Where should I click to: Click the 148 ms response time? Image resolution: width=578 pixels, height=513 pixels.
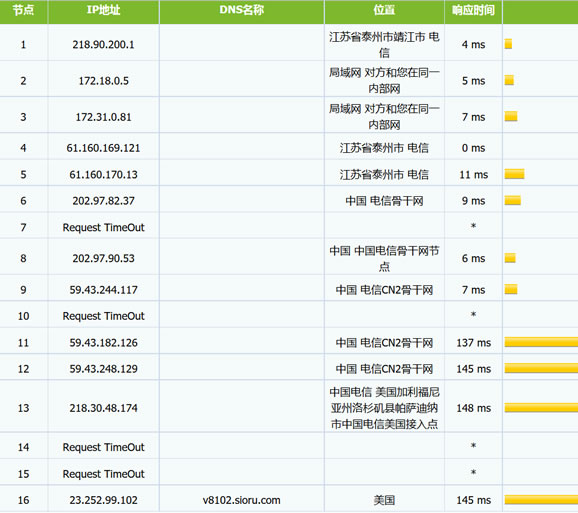pyautogui.click(x=474, y=408)
